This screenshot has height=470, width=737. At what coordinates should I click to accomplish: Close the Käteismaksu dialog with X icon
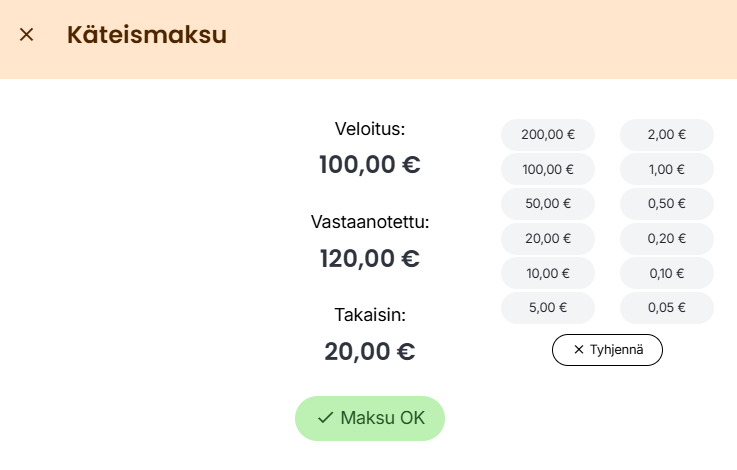[x=27, y=35]
